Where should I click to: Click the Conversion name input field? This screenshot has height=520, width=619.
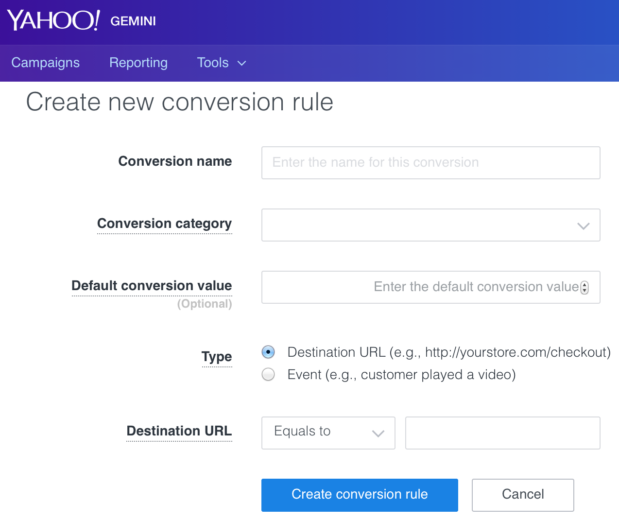point(431,163)
